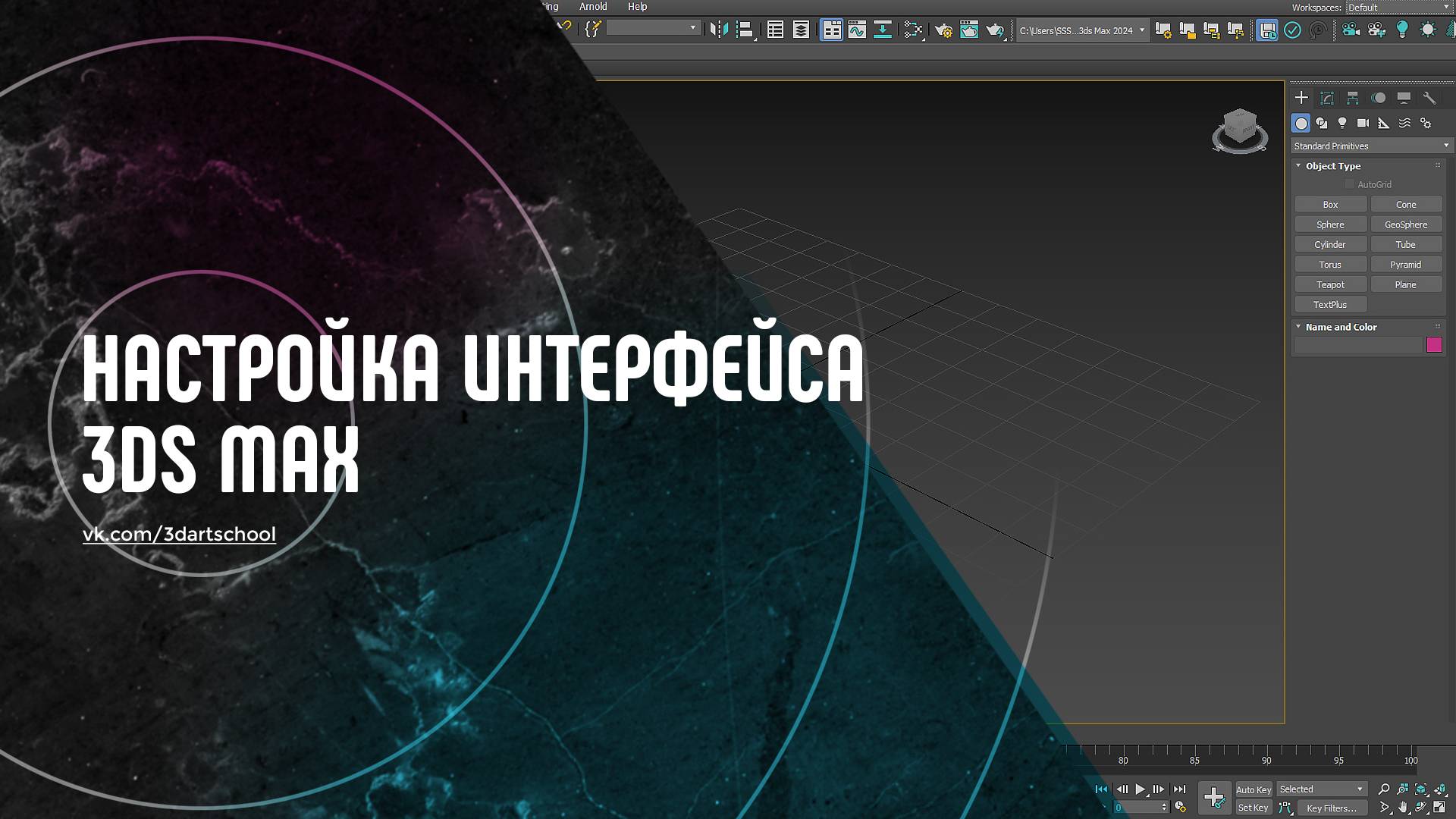
Task: Open the Key Filters dialog
Action: [1332, 808]
